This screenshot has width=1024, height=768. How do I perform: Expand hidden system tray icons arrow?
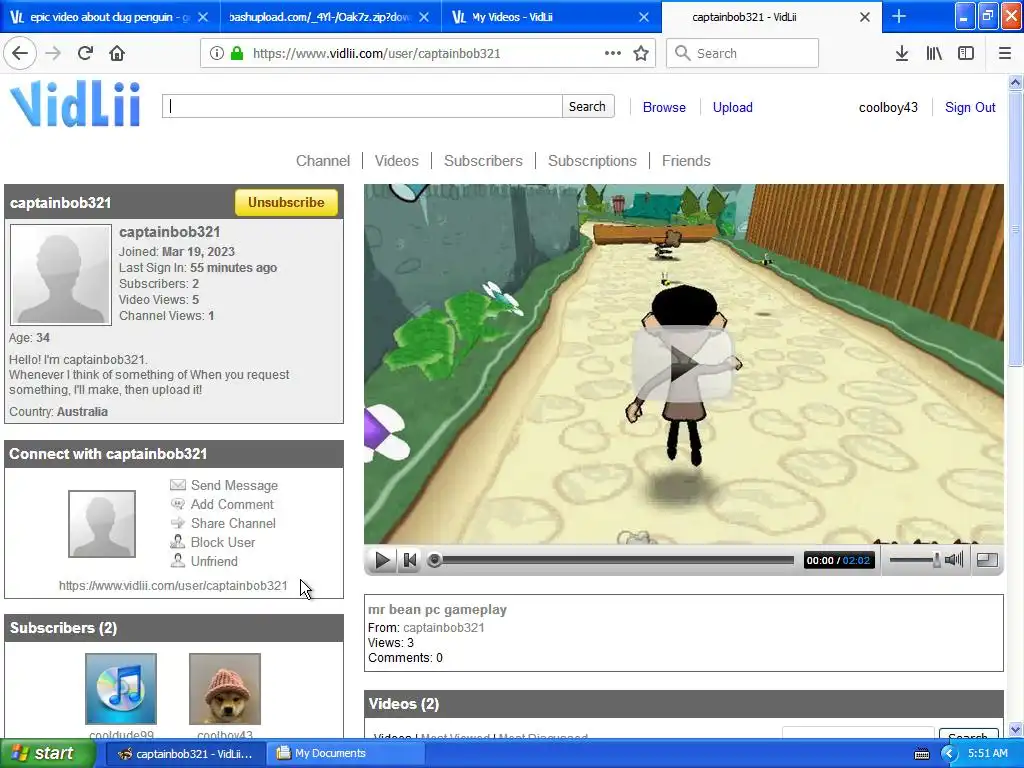[949, 754]
